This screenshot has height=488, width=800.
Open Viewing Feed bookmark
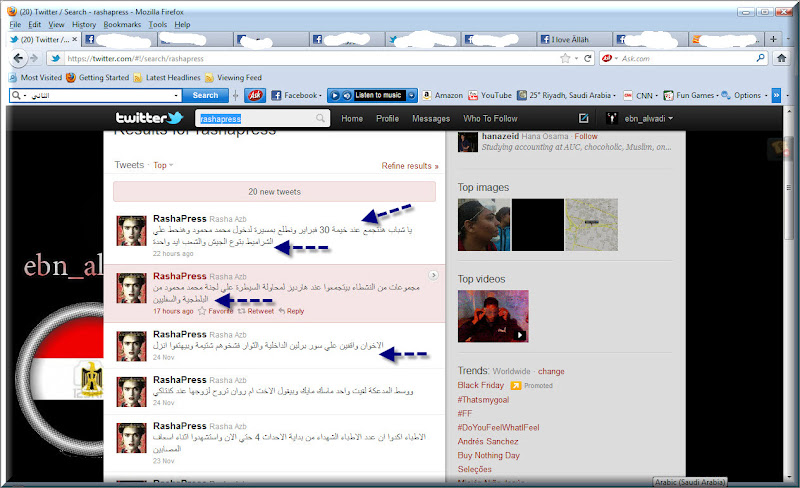[233, 78]
